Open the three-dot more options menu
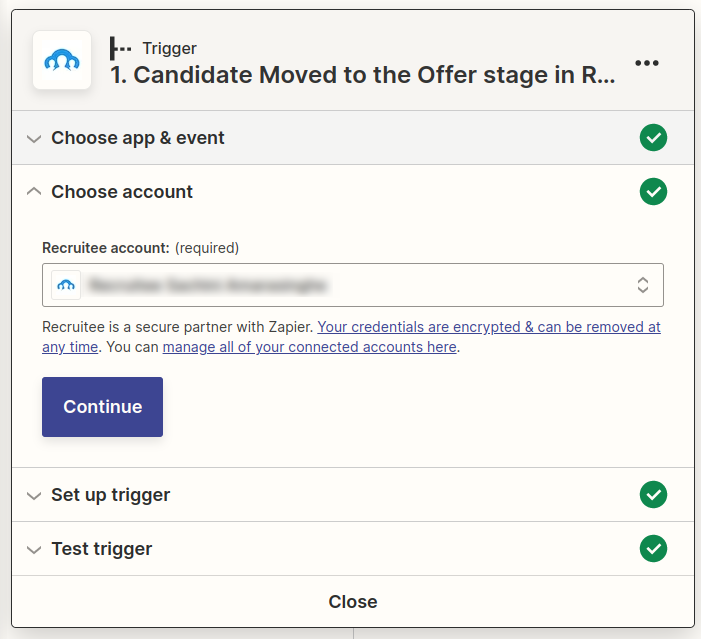 coord(647,63)
